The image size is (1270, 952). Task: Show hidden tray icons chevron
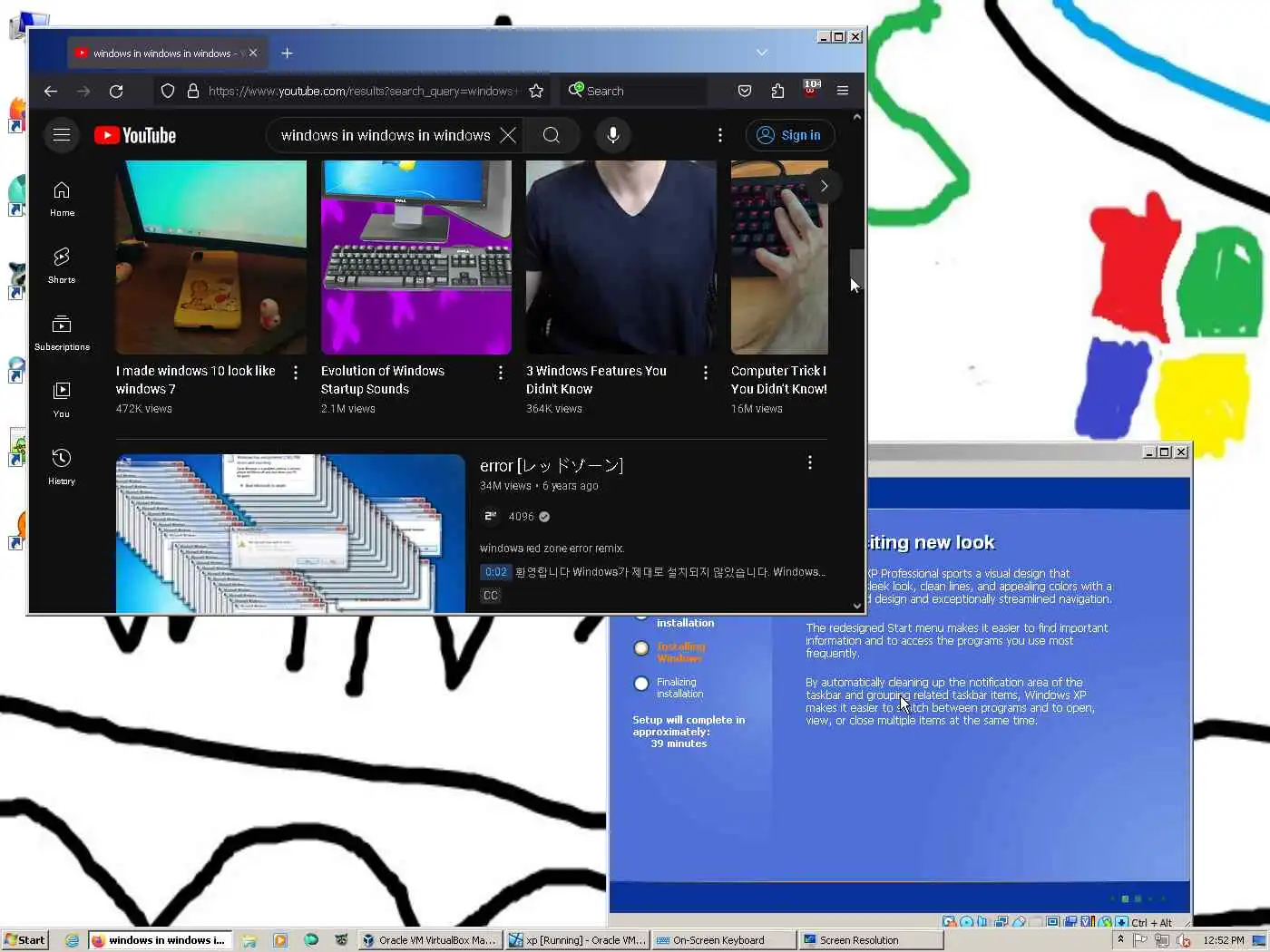coord(1120,940)
